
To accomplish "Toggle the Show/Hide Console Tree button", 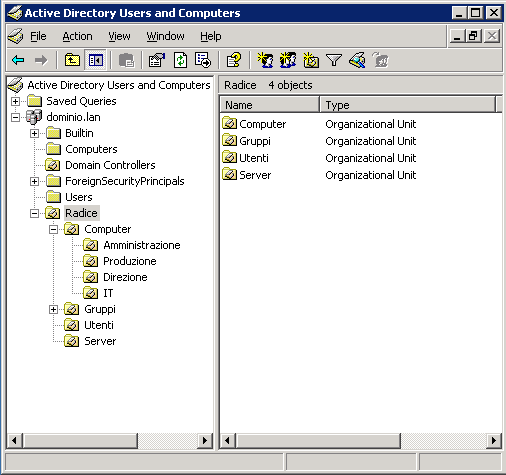I will [x=95, y=60].
